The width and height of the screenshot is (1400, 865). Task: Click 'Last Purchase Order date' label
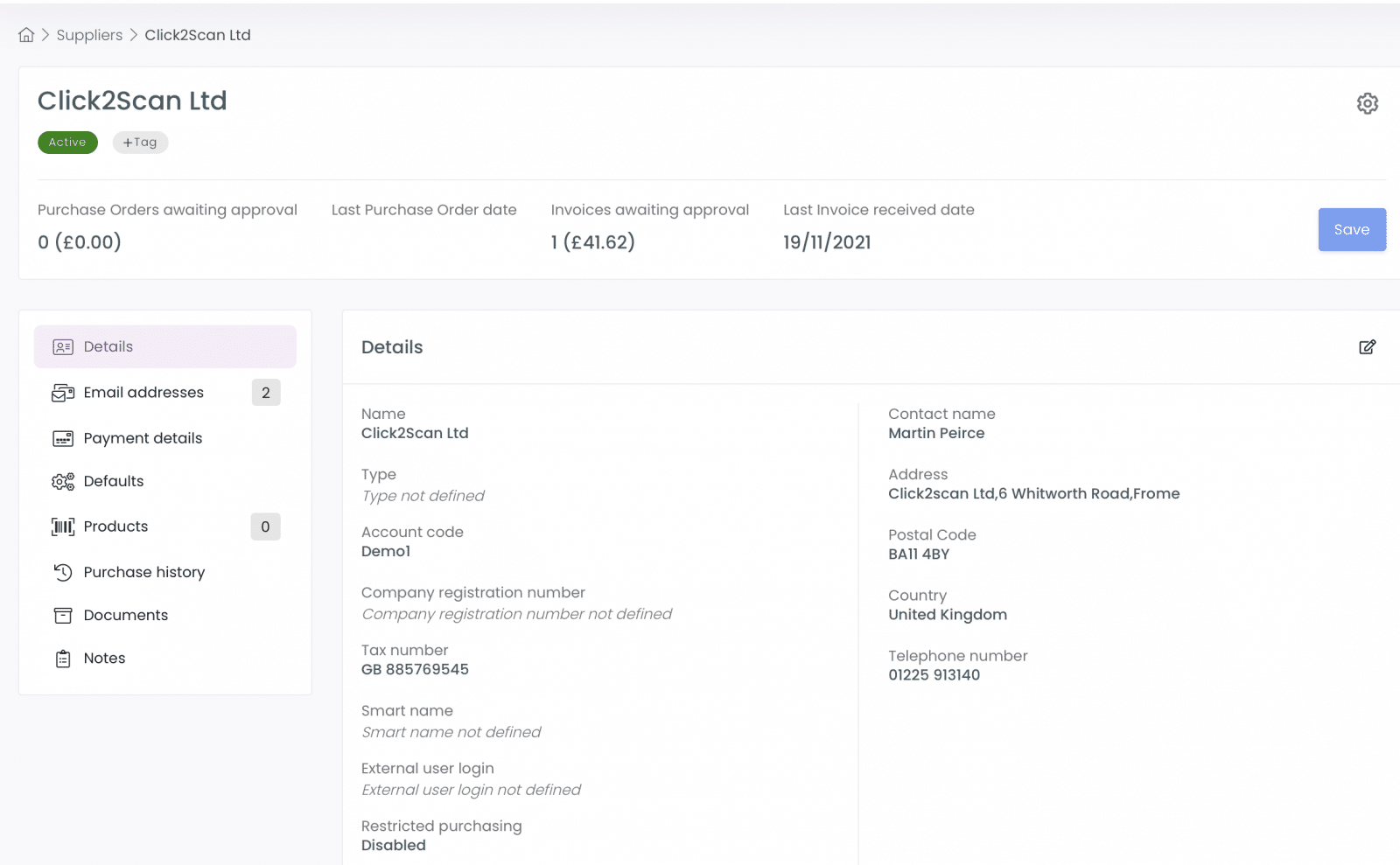coord(424,210)
